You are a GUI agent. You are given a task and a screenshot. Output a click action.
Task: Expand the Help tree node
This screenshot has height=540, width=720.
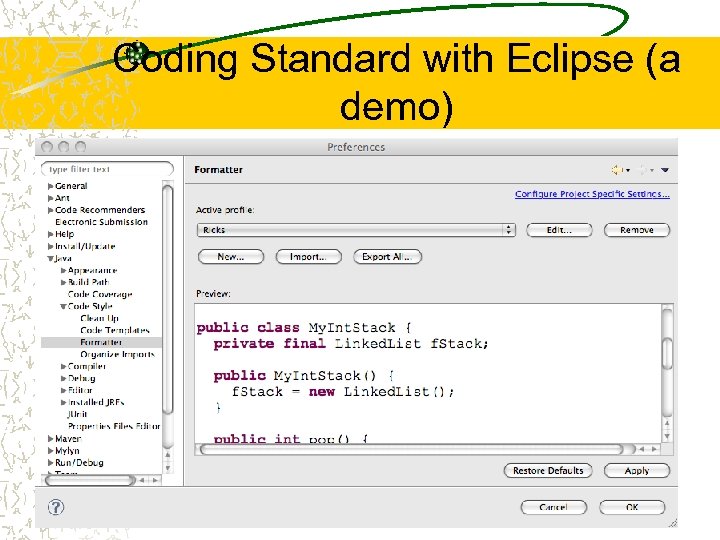click(x=51, y=234)
